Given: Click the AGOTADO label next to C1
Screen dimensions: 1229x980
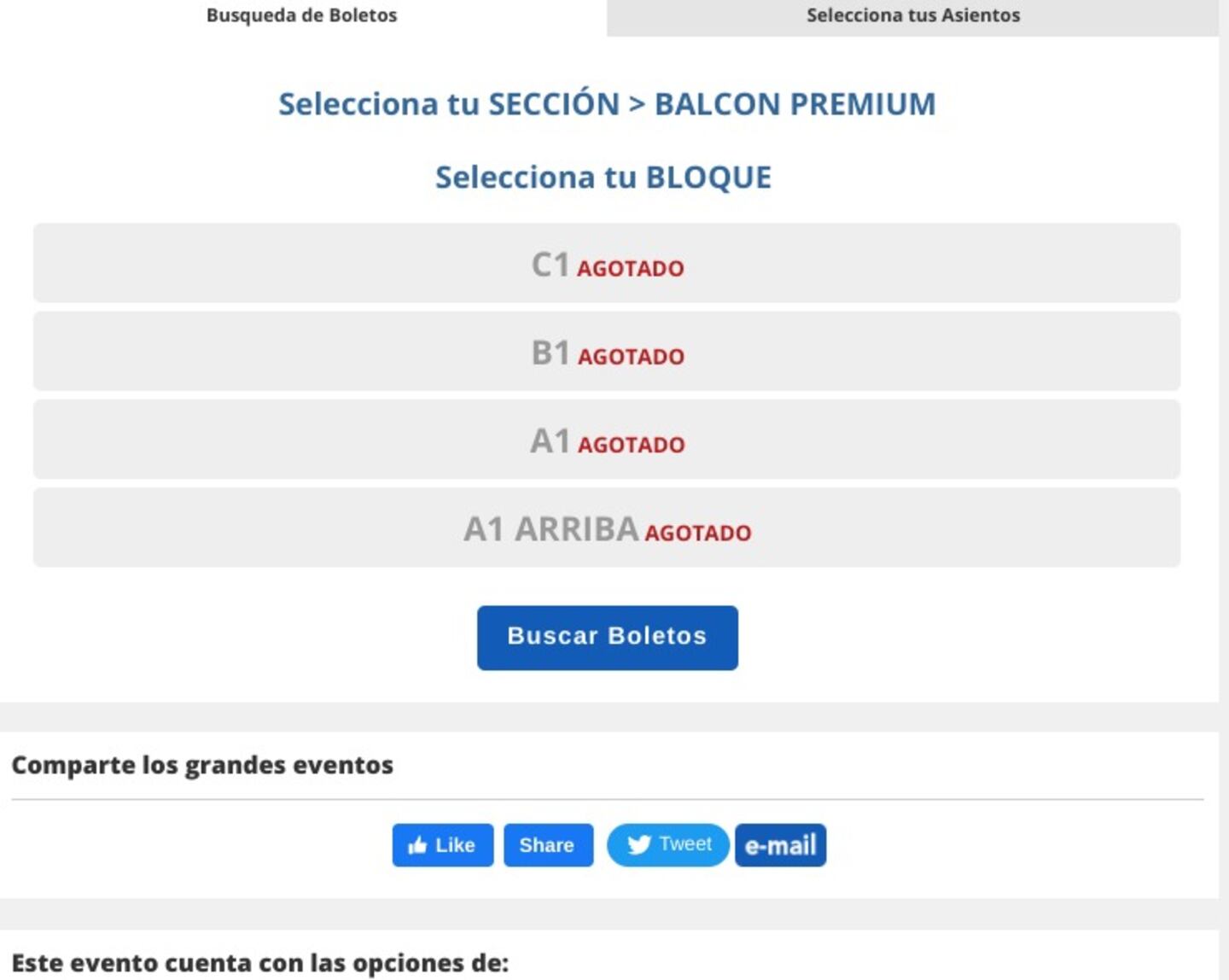Looking at the screenshot, I should coord(632,268).
